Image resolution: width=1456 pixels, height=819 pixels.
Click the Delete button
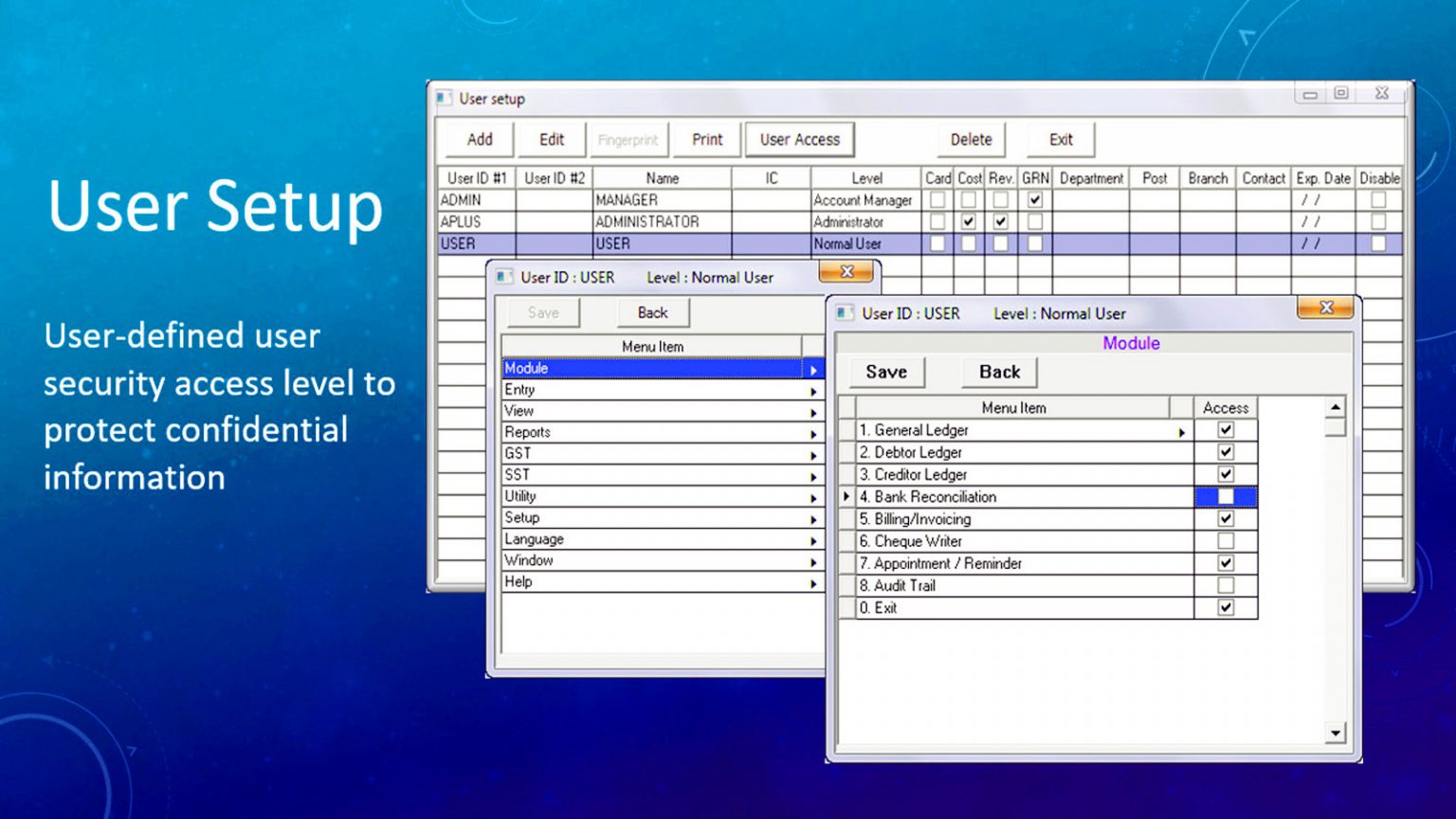point(970,139)
